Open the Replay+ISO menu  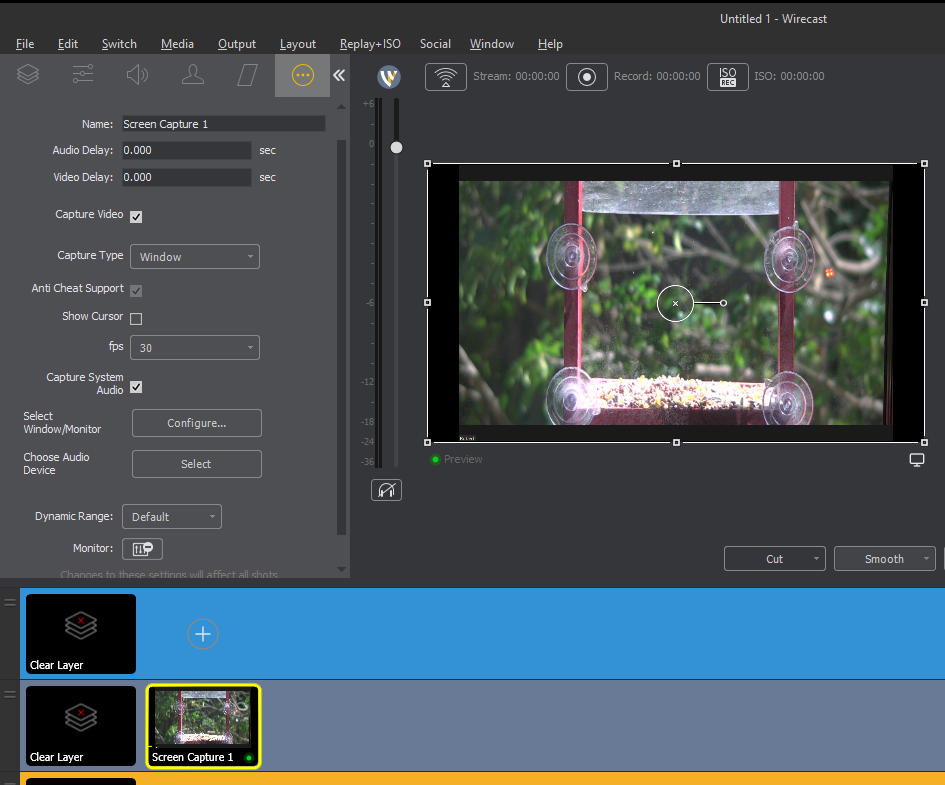click(370, 44)
